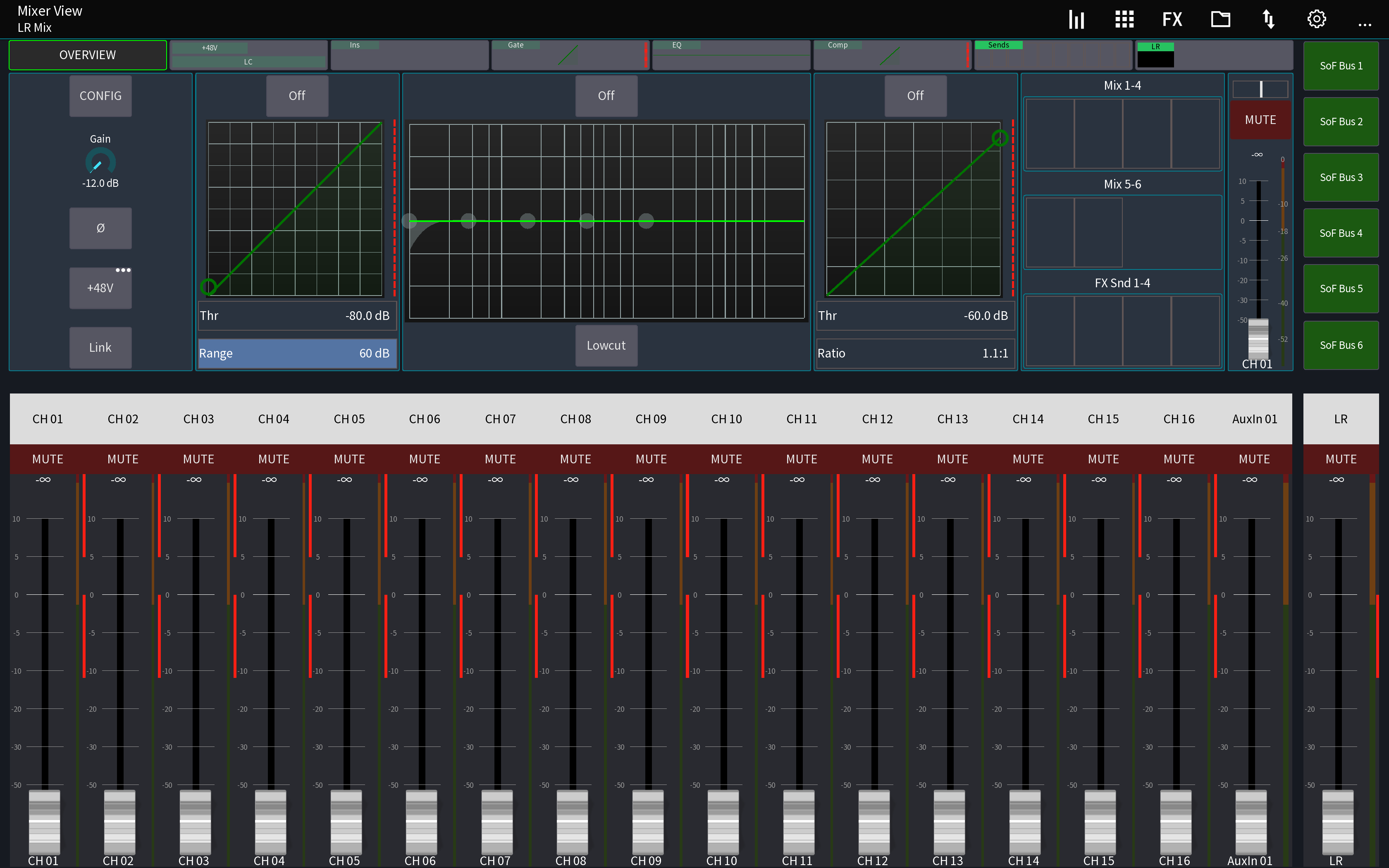The image size is (1389, 868).
Task: Enable +48V phantom power
Action: (x=100, y=288)
